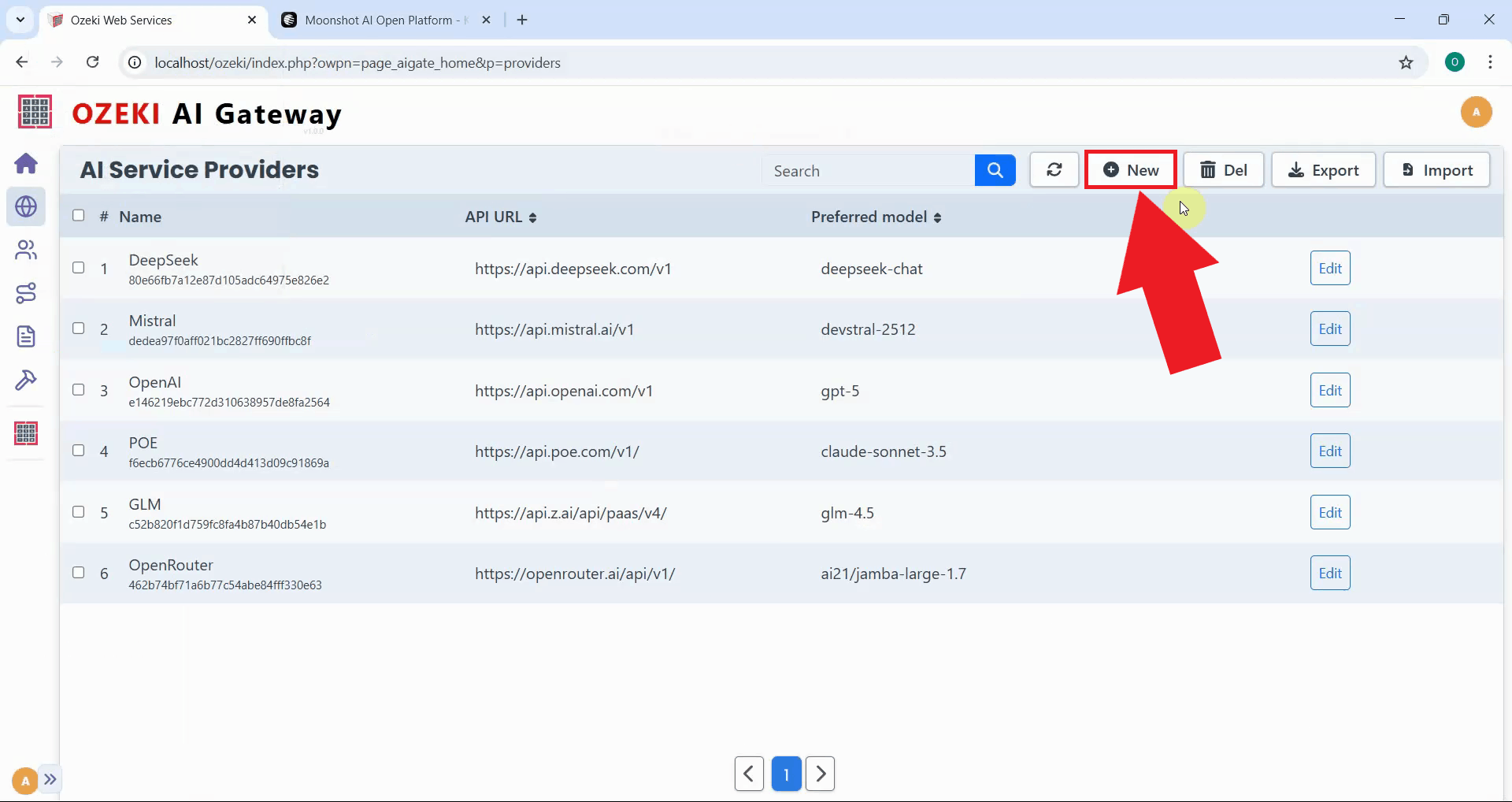Screen dimensions: 1512x802
Task: Click the globe providers sidebar icon
Action: point(26,206)
